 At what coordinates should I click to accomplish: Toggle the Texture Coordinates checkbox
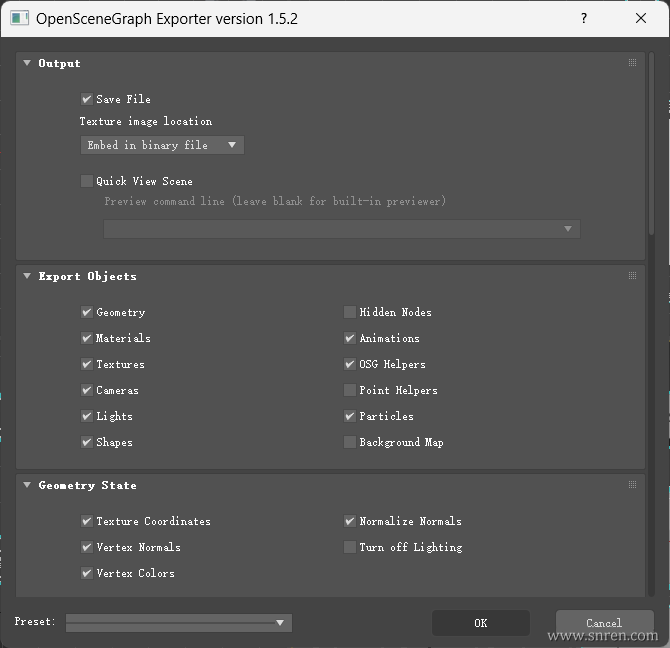tap(87, 521)
